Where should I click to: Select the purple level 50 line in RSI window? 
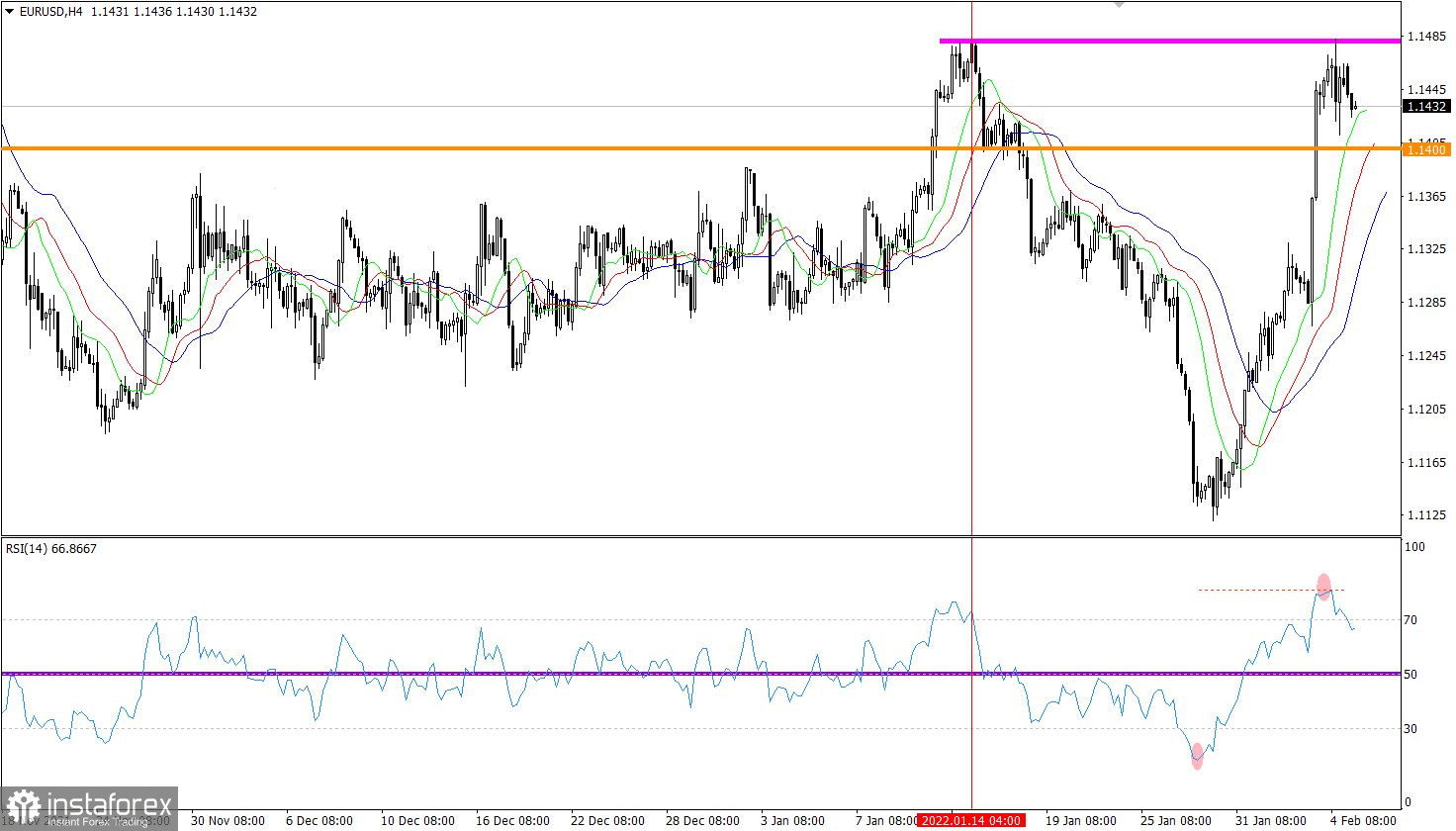tap(700, 674)
